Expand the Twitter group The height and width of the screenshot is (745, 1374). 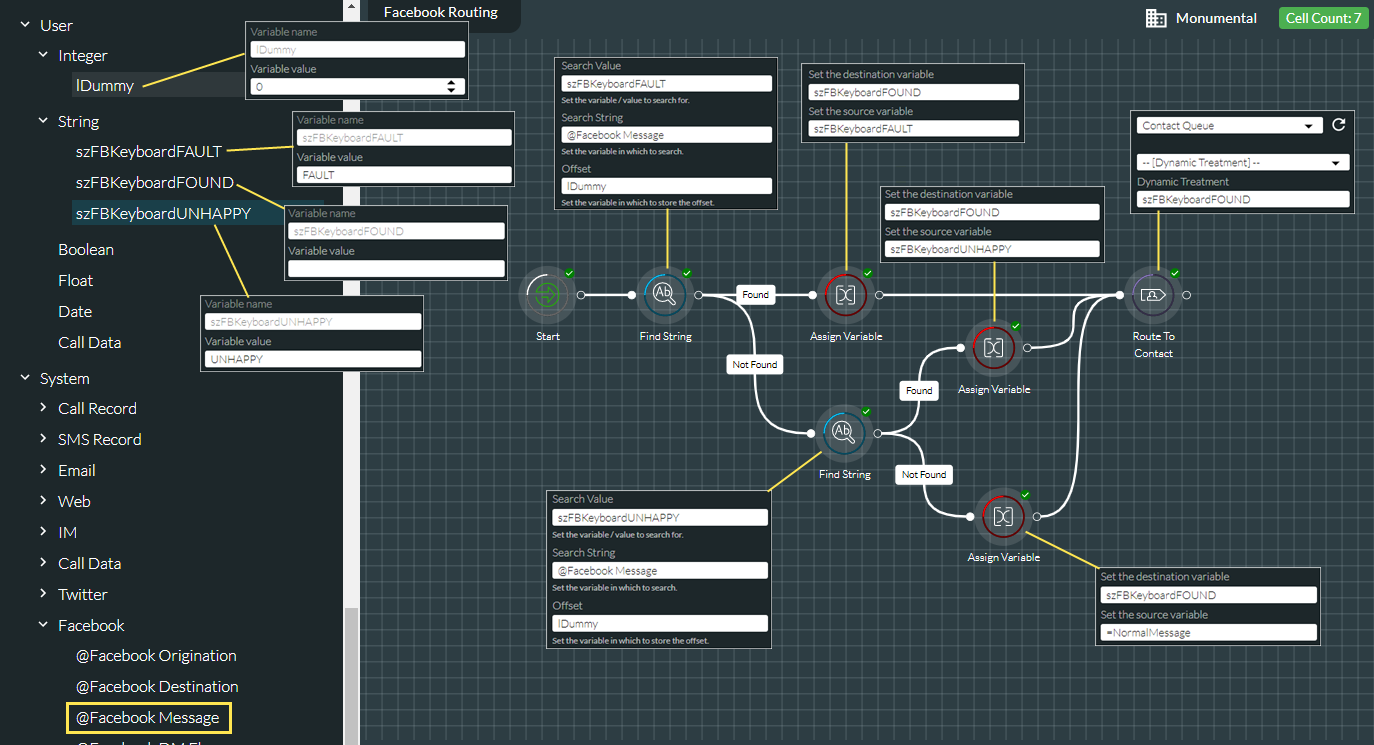pos(43,594)
